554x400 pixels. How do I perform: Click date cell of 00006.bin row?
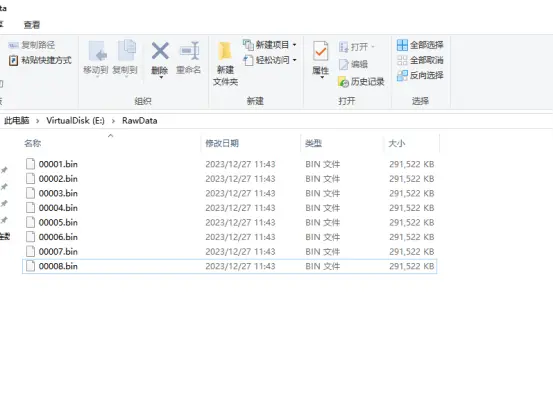click(x=240, y=237)
